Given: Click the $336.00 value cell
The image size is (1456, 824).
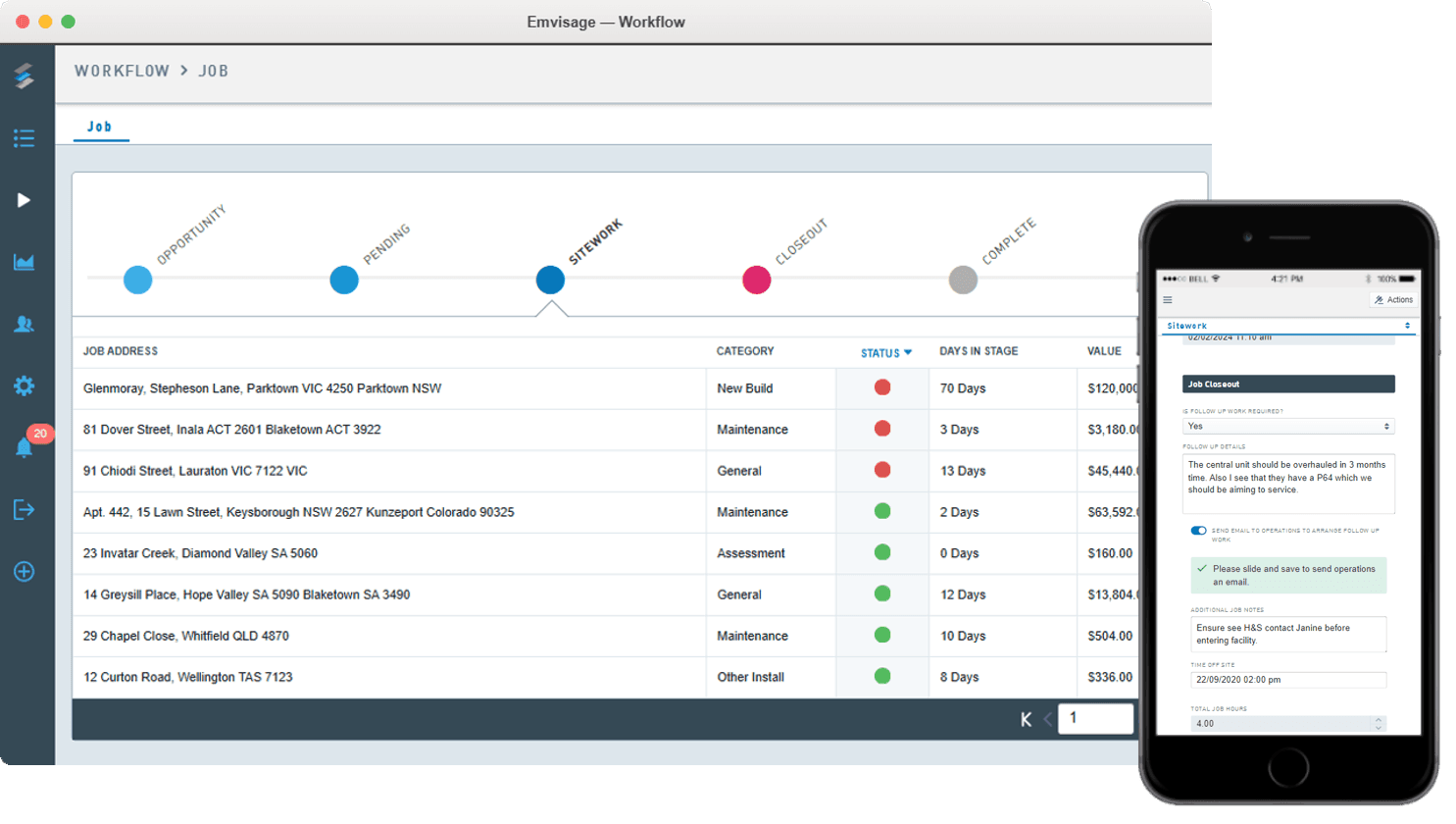Looking at the screenshot, I should click(1110, 677).
